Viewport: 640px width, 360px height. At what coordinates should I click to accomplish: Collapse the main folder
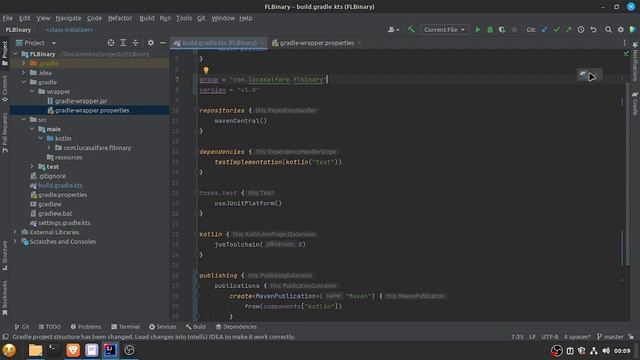[x=32, y=129]
